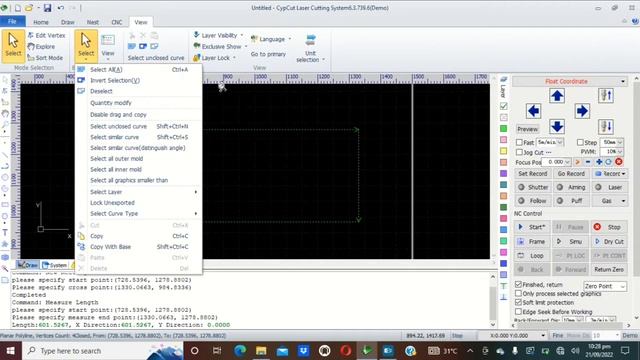The image size is (640, 360).
Task: Click the Select dropdown button in ribbon
Action: click(x=86, y=45)
